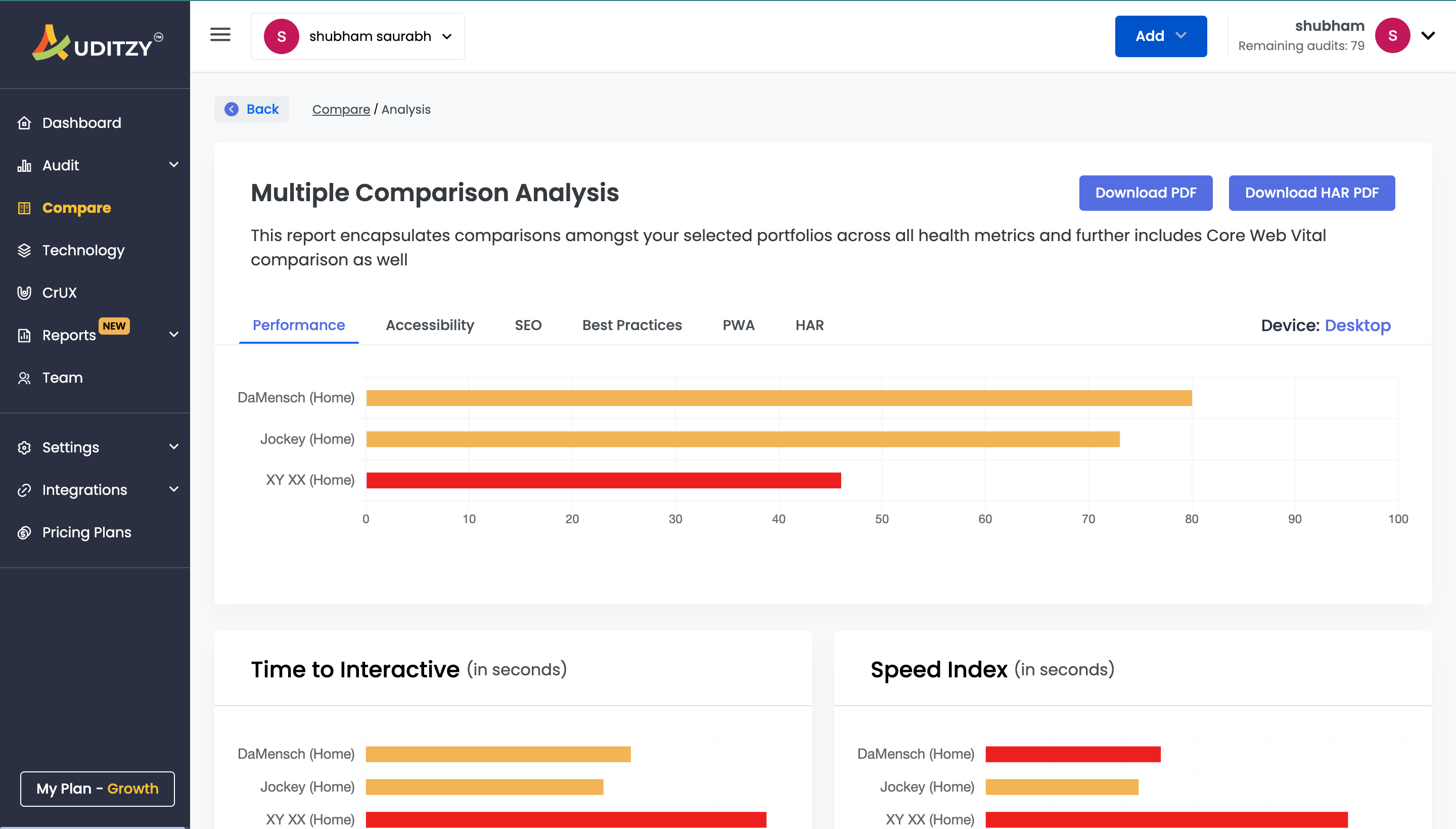
Task: Click the Dashboard home icon in the sidebar
Action: pyautogui.click(x=24, y=122)
